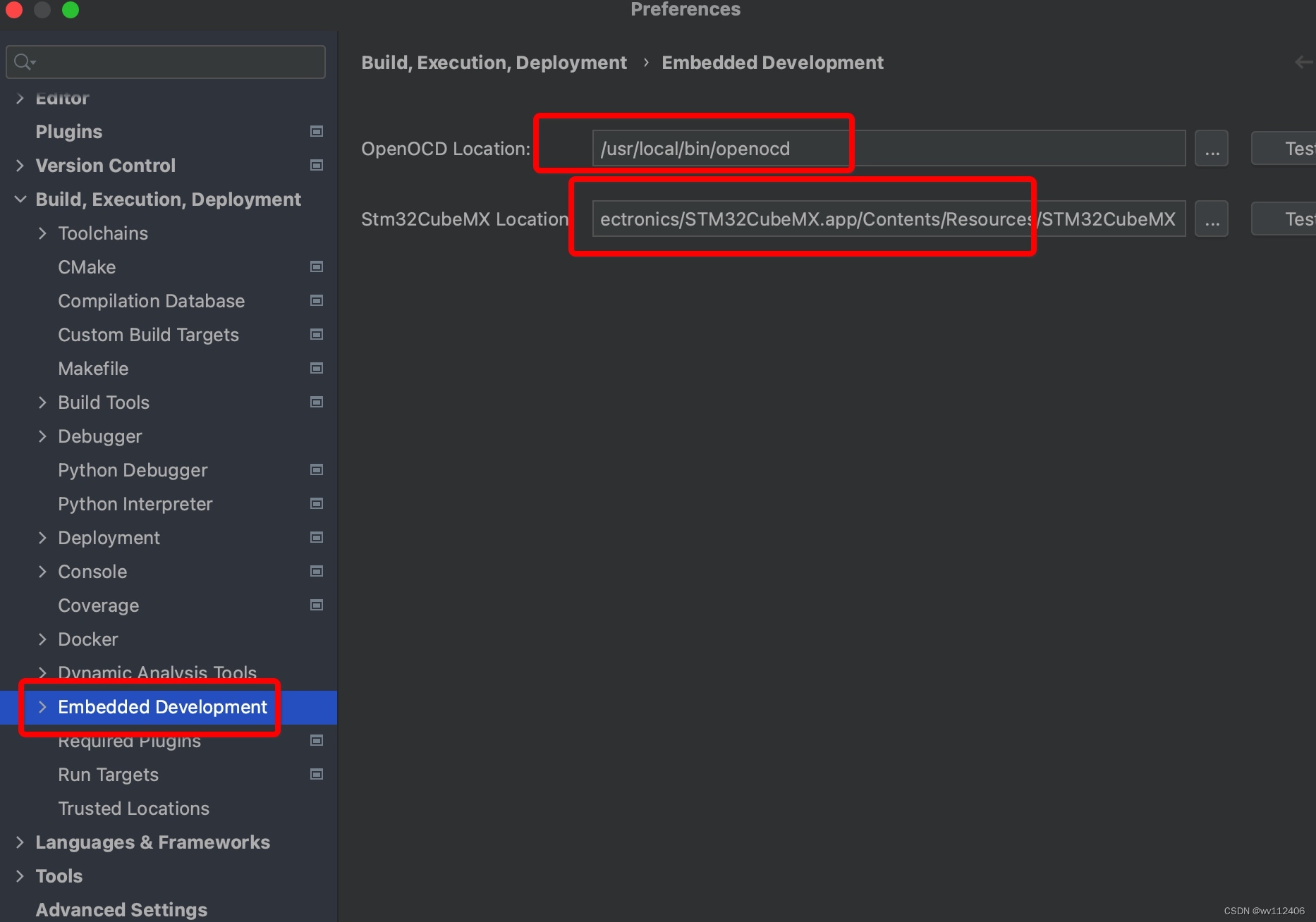Click the project-level icon beside Build Tools
Image resolution: width=1316 pixels, height=922 pixels.
[317, 402]
